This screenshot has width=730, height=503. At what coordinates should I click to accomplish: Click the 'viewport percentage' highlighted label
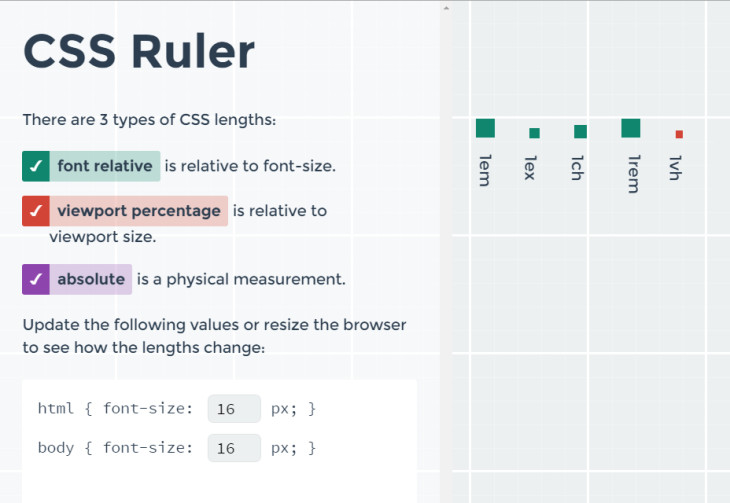(x=139, y=211)
